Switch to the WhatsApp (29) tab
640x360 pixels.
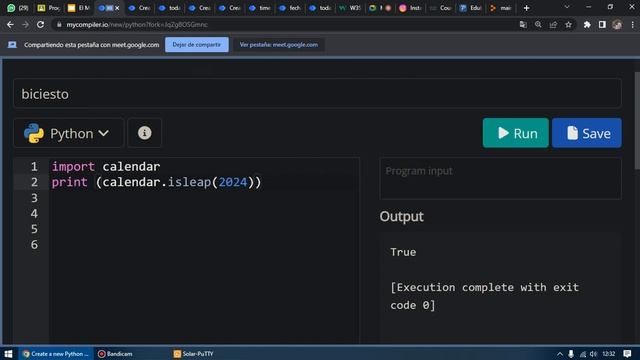18,8
